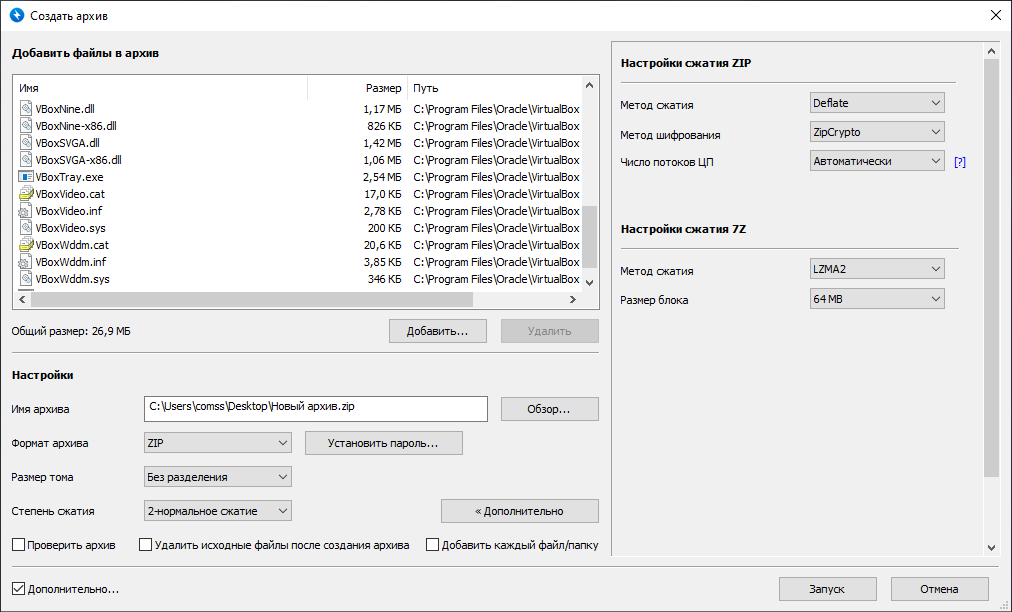
Task: Click Общий размер: 26,9 МБ text
Action: click(x=71, y=331)
